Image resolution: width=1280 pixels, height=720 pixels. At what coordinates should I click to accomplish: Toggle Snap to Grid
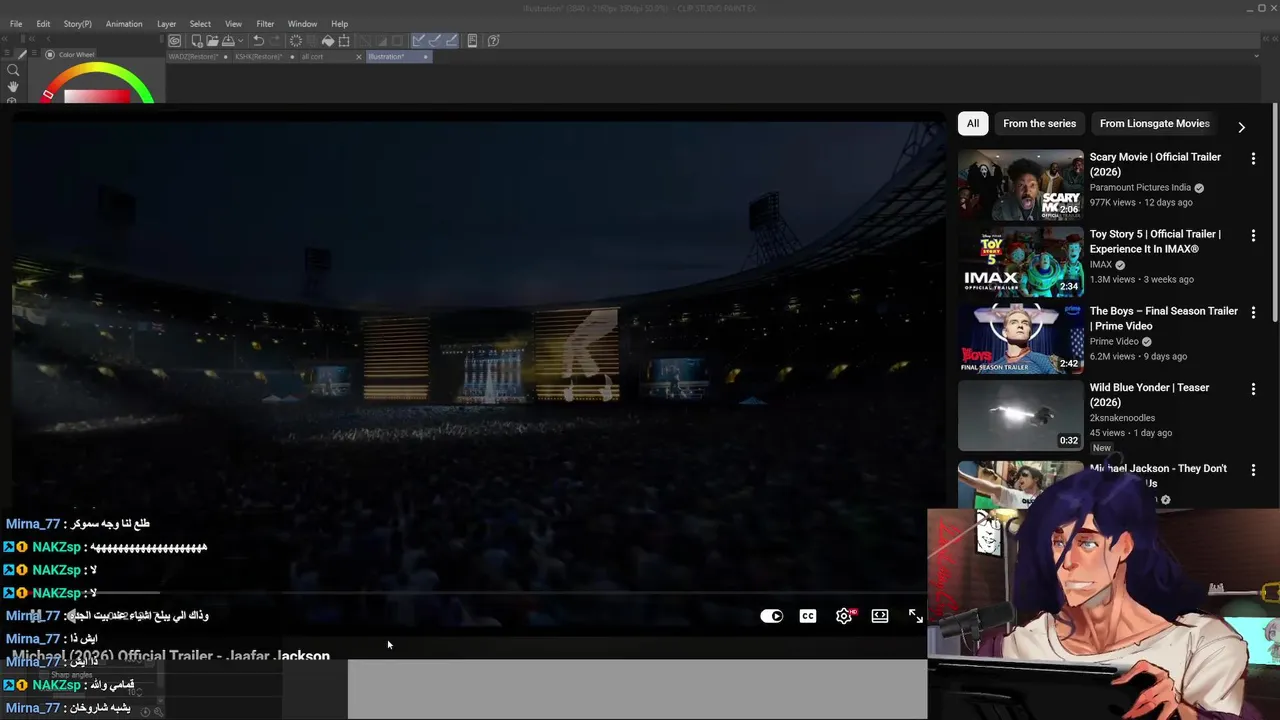[451, 41]
